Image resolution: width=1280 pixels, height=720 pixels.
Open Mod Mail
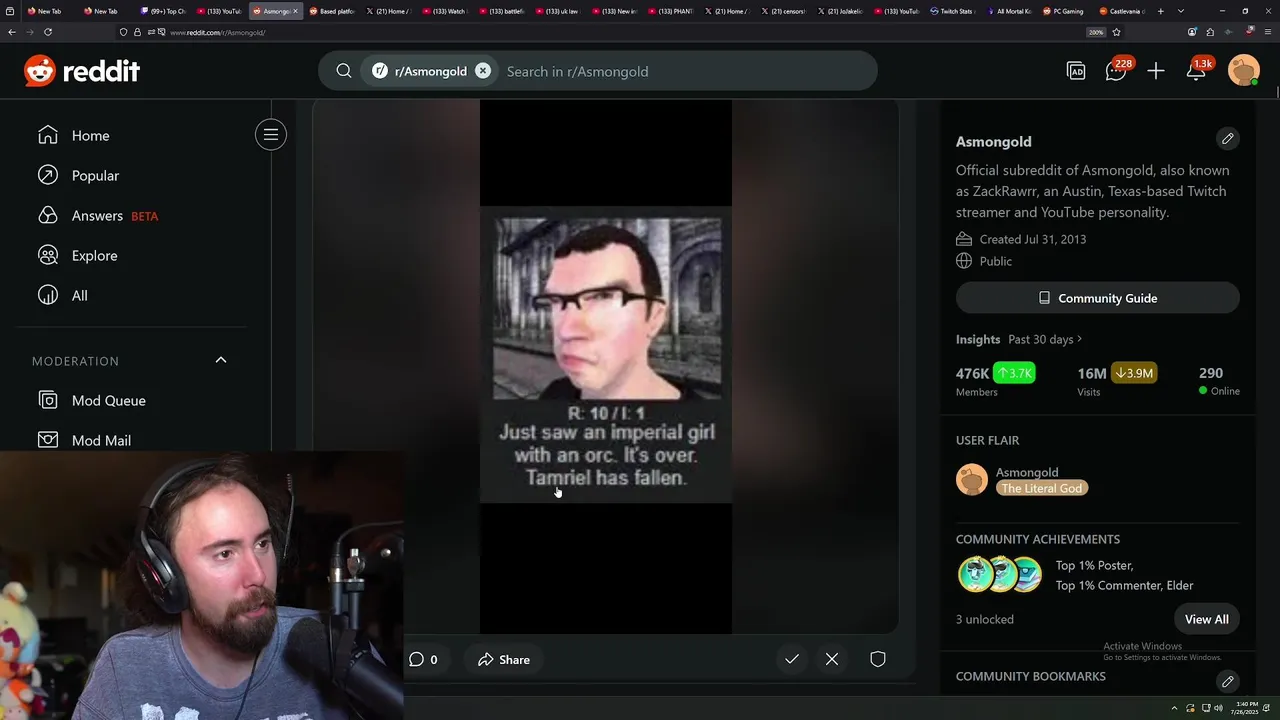tap(101, 440)
